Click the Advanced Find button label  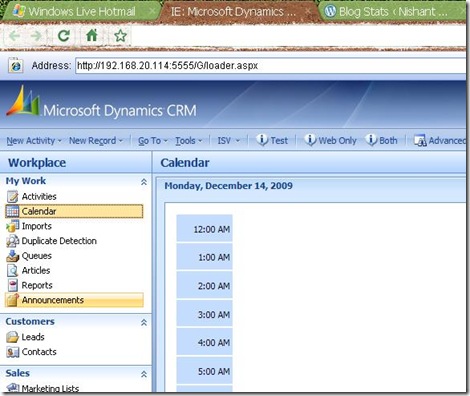pyautogui.click(x=447, y=141)
